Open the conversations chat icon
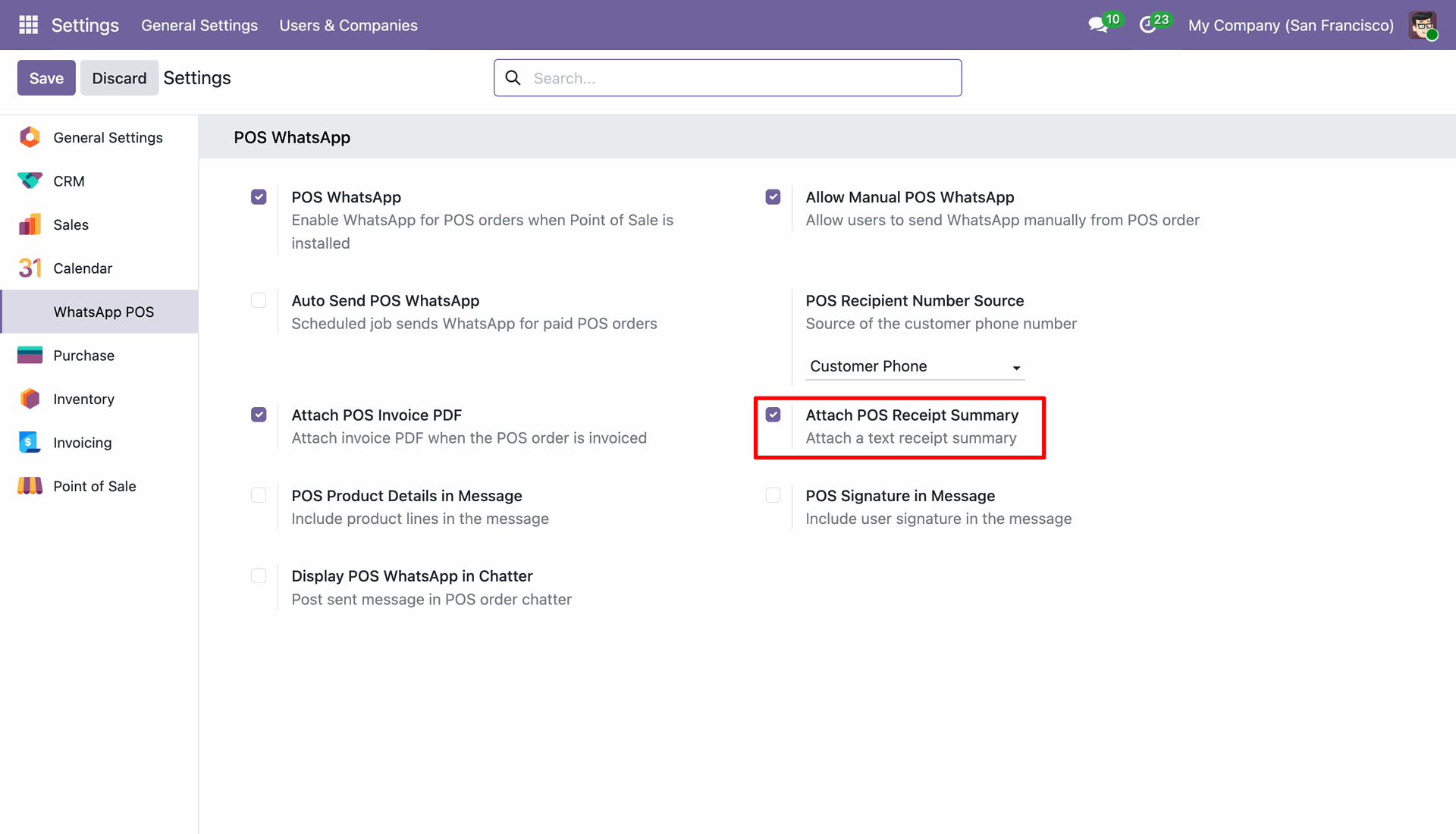 [1097, 25]
